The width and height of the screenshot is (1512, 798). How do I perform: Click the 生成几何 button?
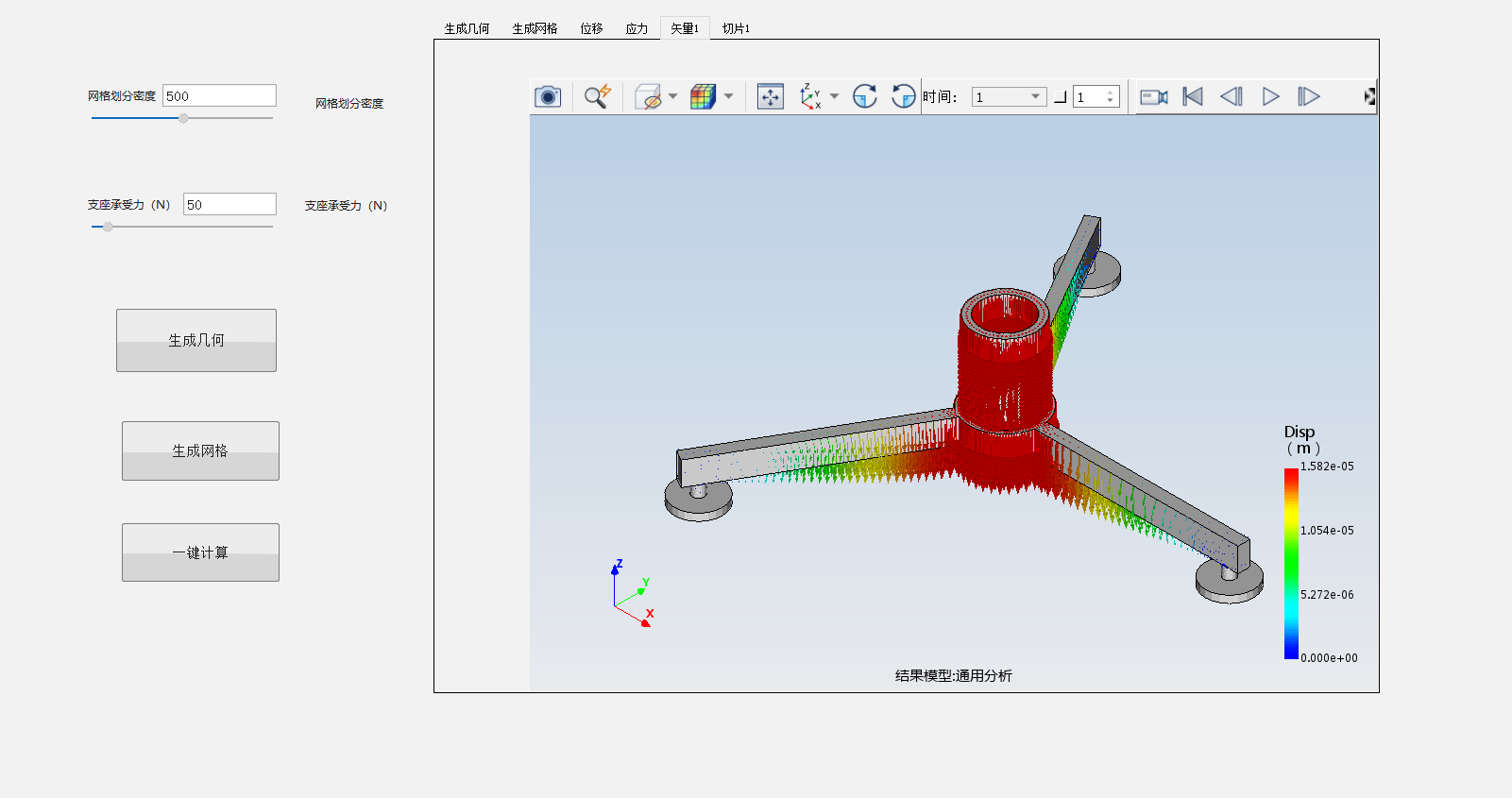coord(196,340)
